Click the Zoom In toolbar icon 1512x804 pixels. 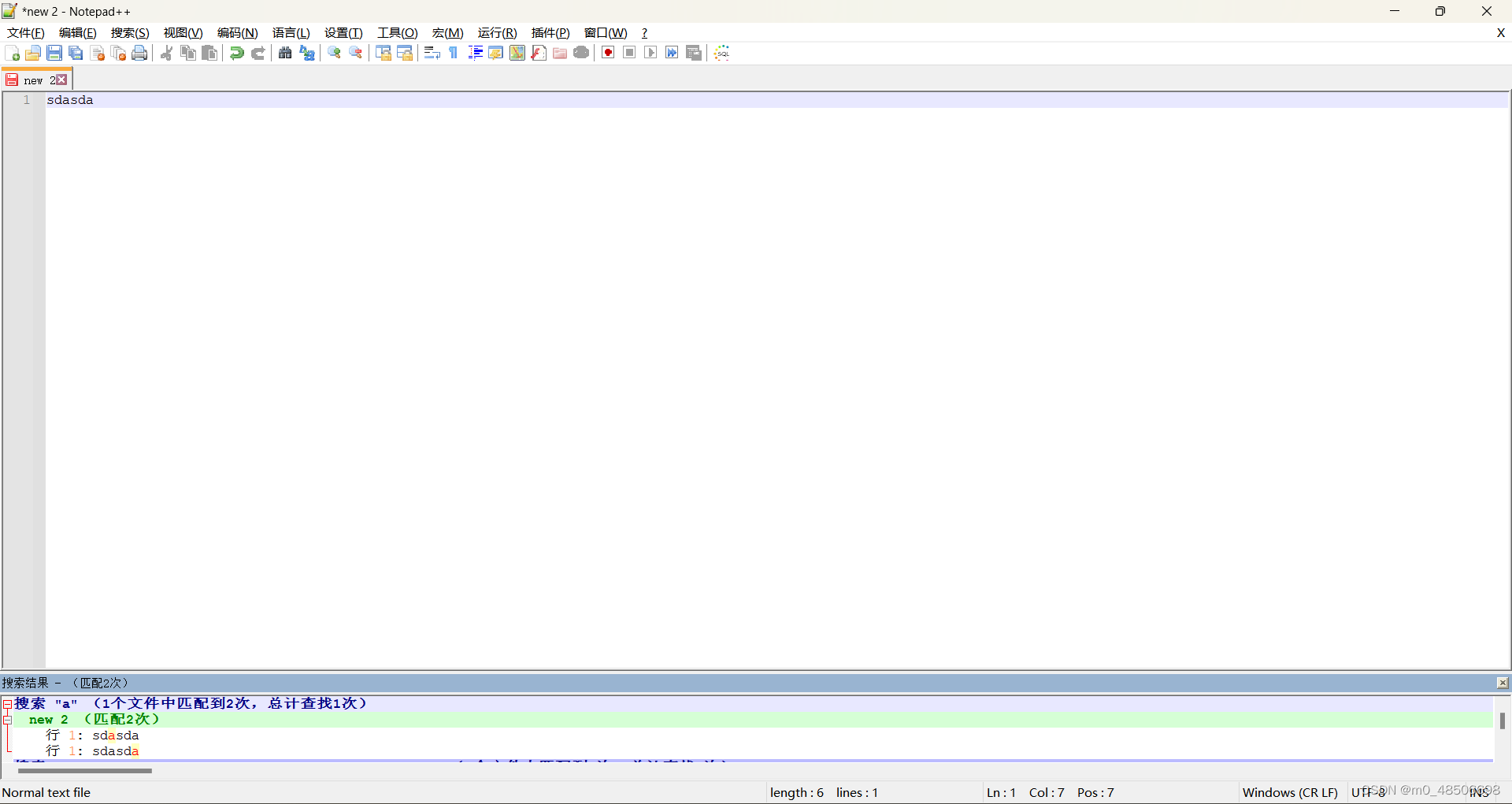click(x=335, y=53)
